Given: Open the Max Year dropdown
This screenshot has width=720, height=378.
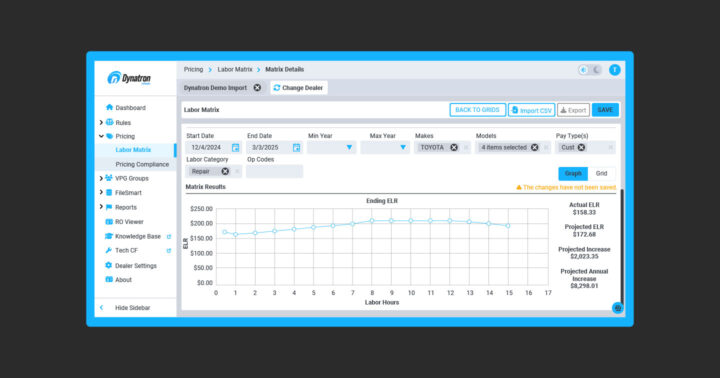Looking at the screenshot, I should pos(385,147).
